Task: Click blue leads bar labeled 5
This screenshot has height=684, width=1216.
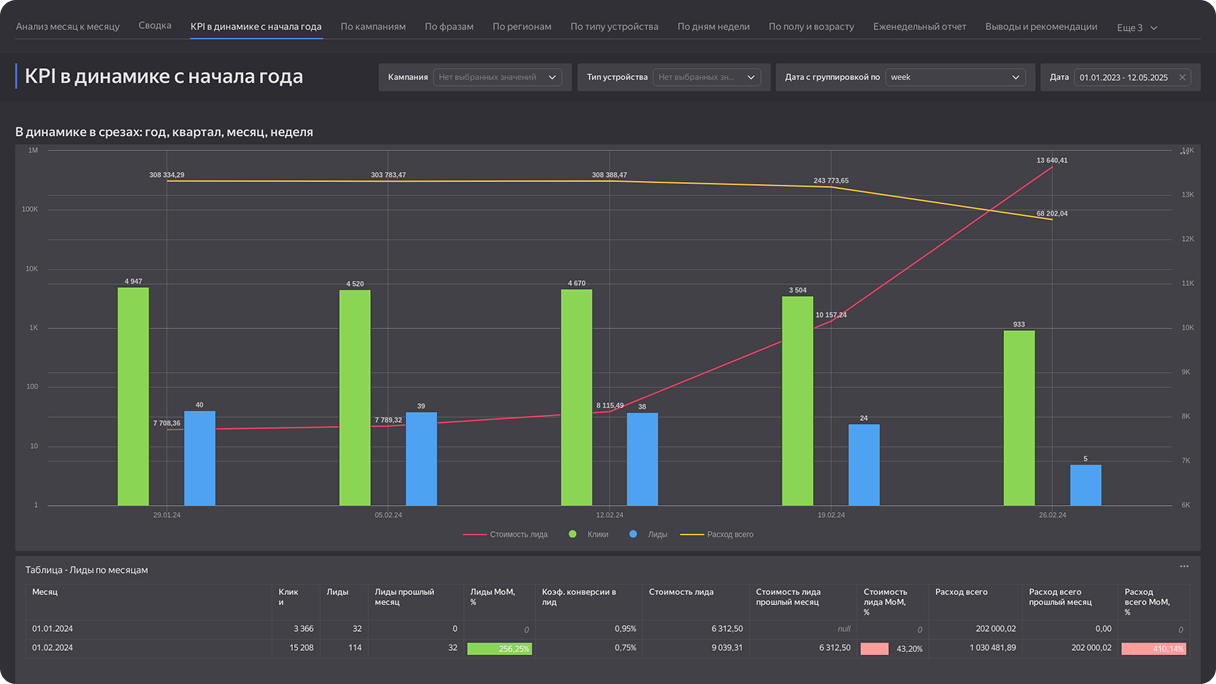Action: point(1085,485)
